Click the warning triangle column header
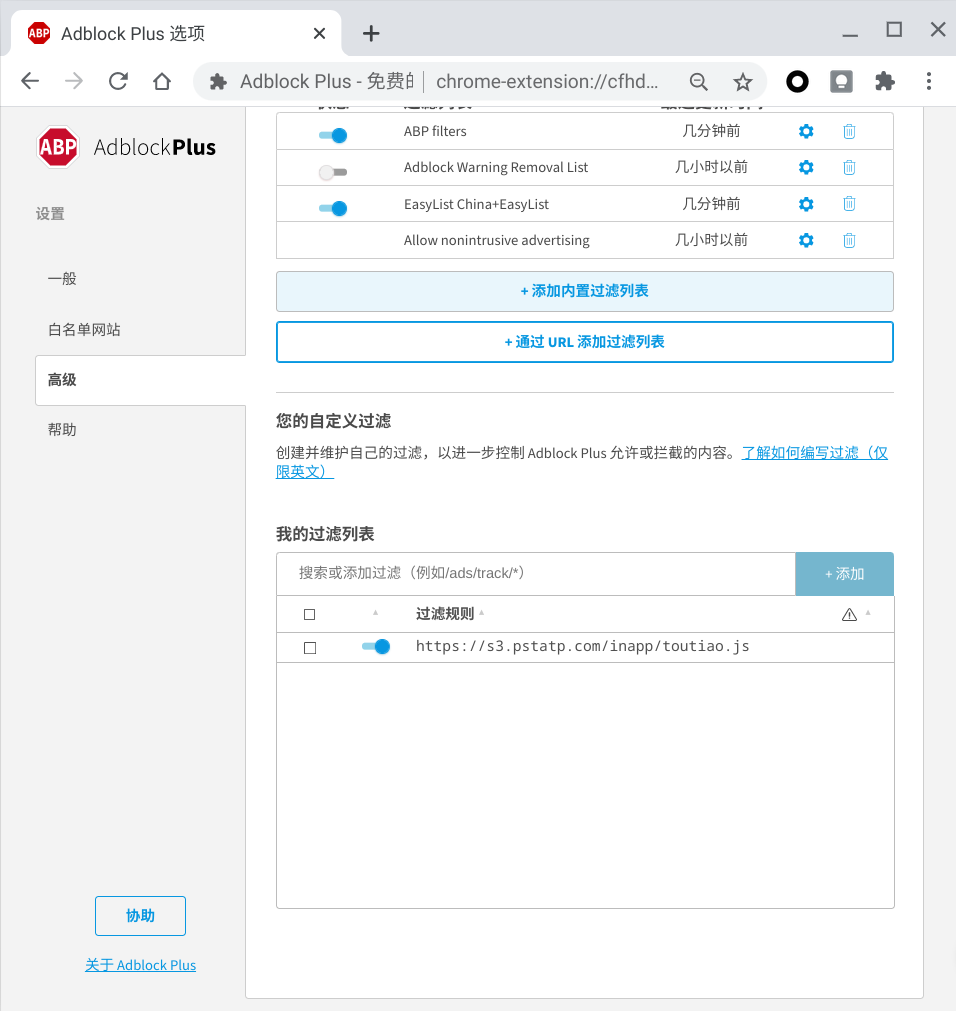 coord(849,614)
